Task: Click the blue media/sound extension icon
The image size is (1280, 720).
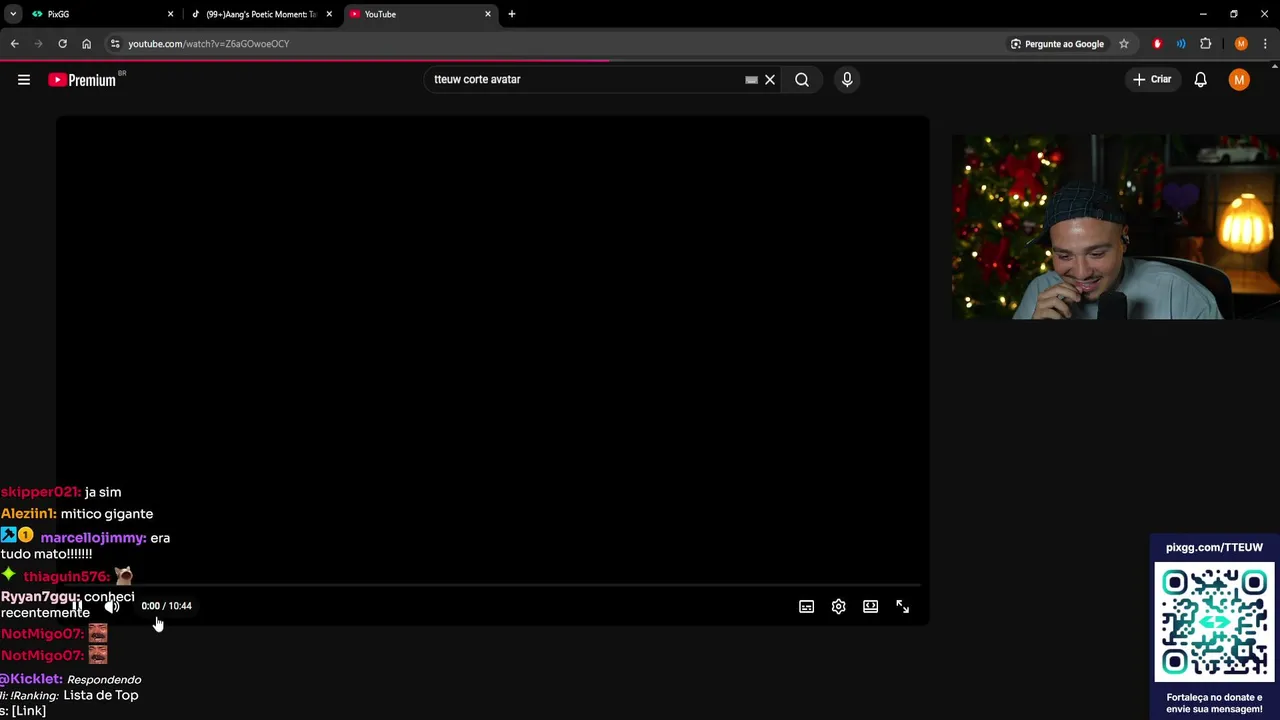Action: [1181, 44]
